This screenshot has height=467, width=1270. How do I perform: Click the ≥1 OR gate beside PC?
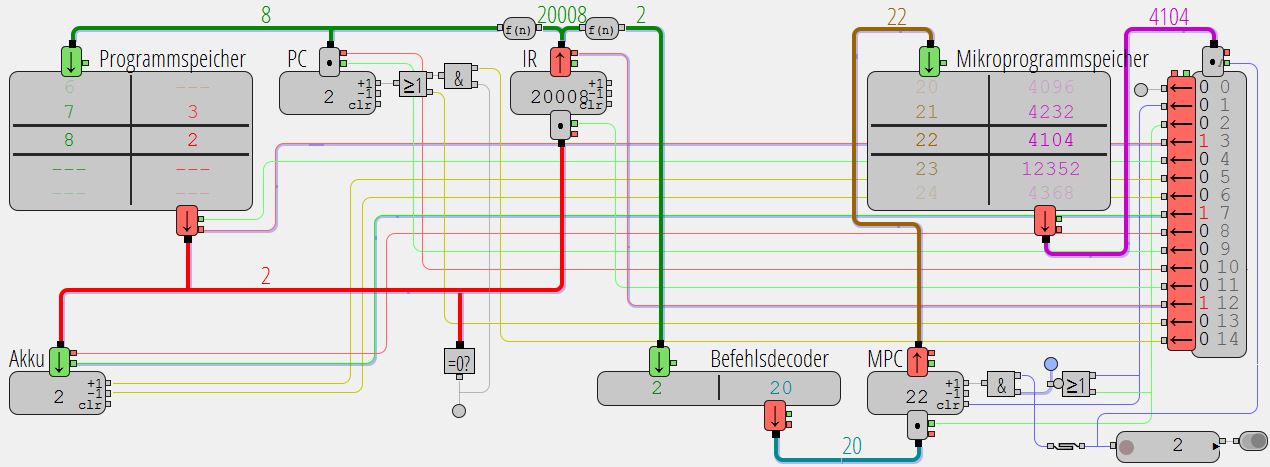coord(412,85)
